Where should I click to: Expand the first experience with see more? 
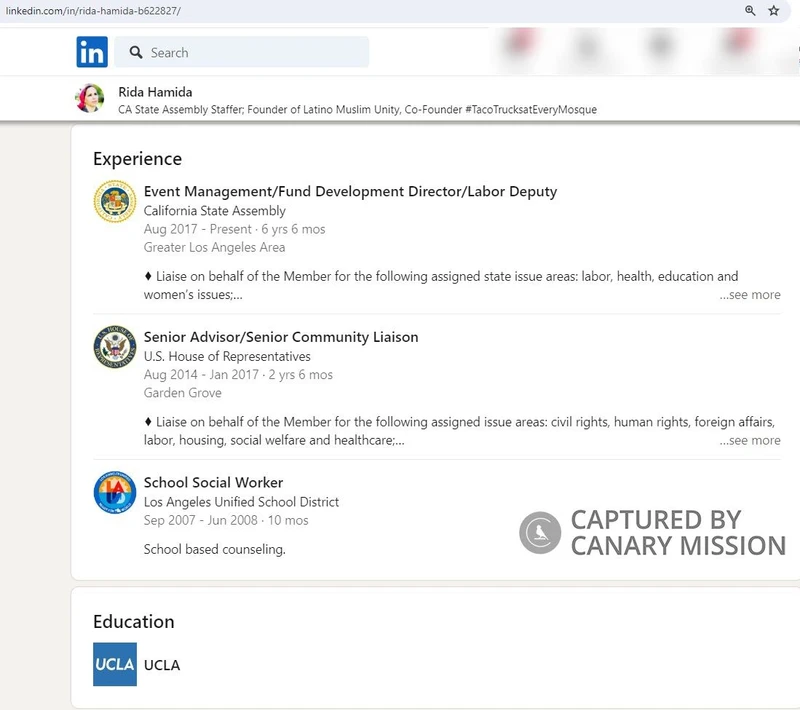[749, 295]
